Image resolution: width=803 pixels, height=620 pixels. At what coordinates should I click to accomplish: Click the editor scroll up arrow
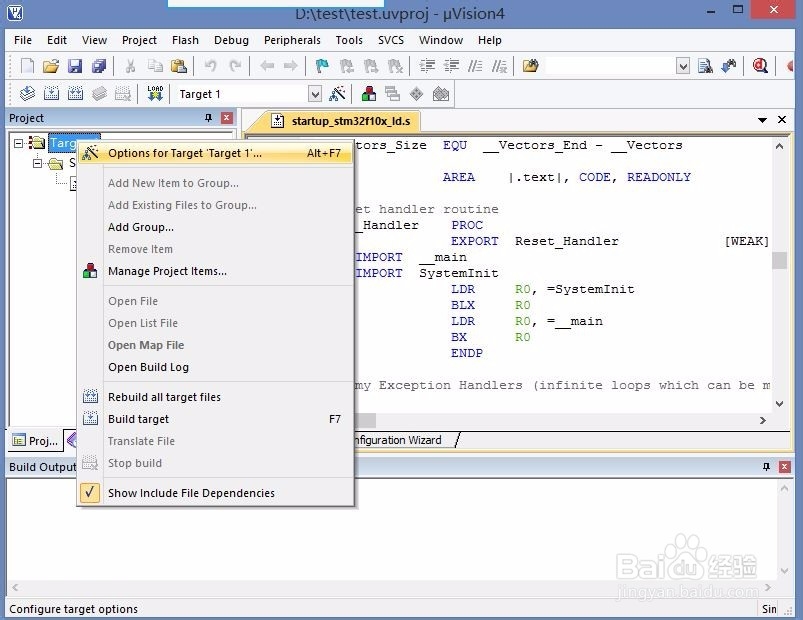tap(779, 146)
